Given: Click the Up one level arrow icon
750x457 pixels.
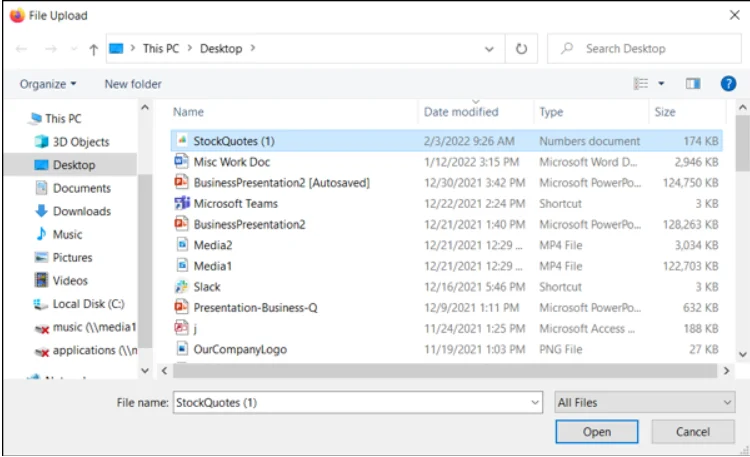Looking at the screenshot, I should pyautogui.click(x=93, y=48).
